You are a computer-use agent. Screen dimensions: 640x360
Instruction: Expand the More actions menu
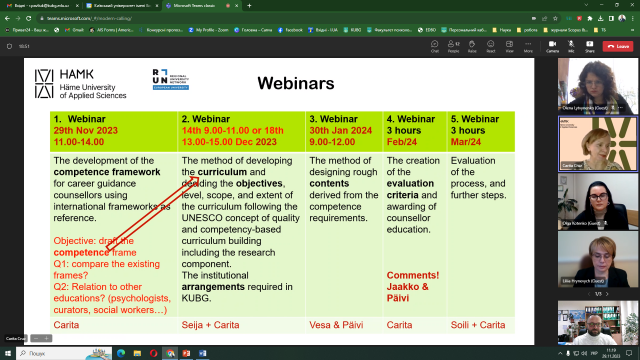click(x=528, y=47)
